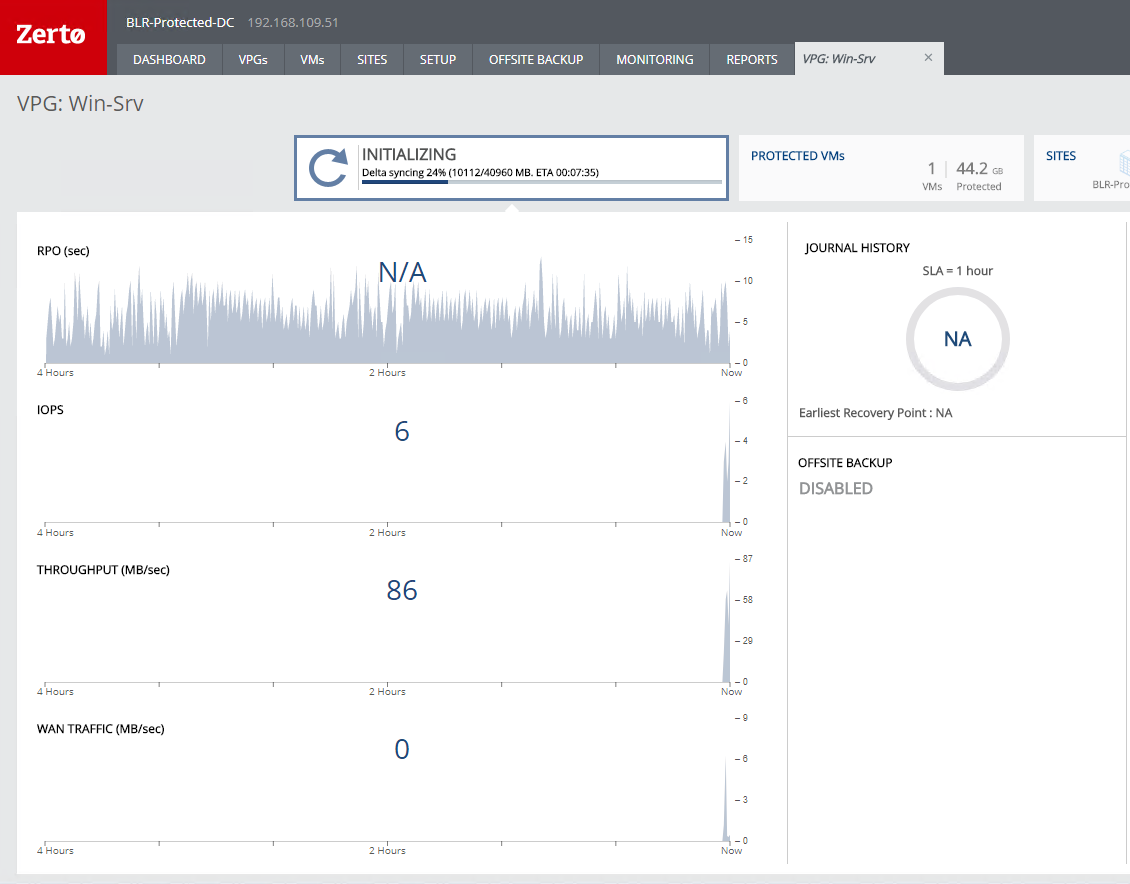The width and height of the screenshot is (1130, 884).
Task: Open the Dashboard tab
Action: pos(169,60)
